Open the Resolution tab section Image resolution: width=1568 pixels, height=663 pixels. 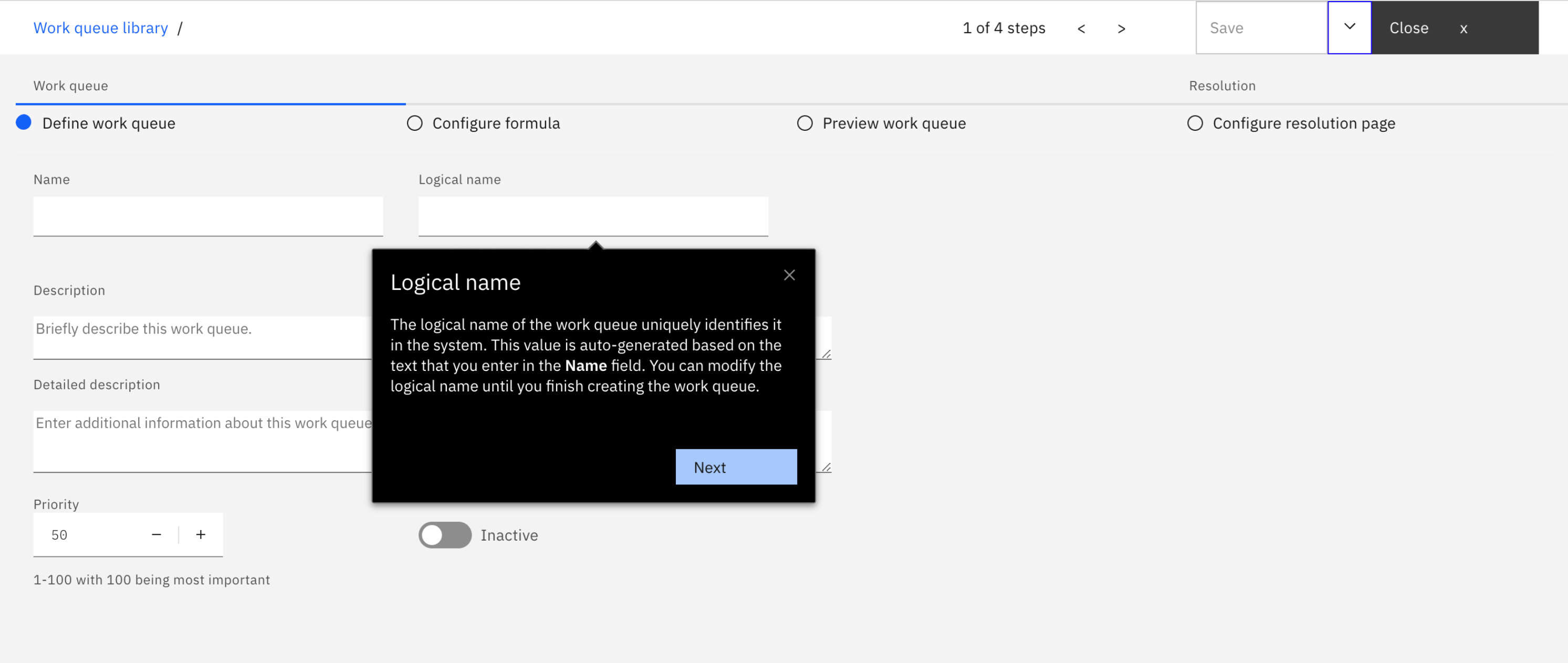(1221, 86)
